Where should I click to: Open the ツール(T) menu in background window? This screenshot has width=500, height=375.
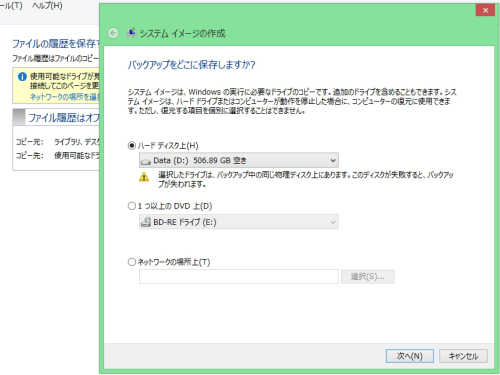tap(11, 6)
